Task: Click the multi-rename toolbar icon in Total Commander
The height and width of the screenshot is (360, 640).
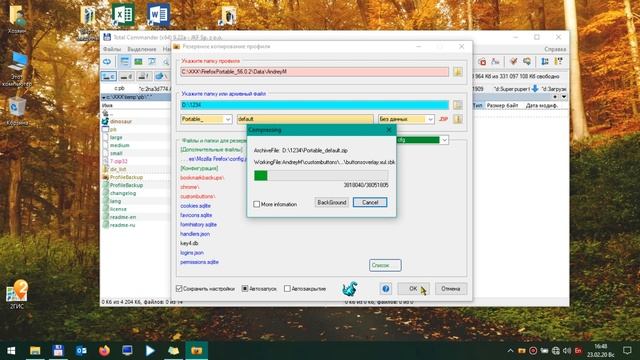Action: [x=496, y=62]
